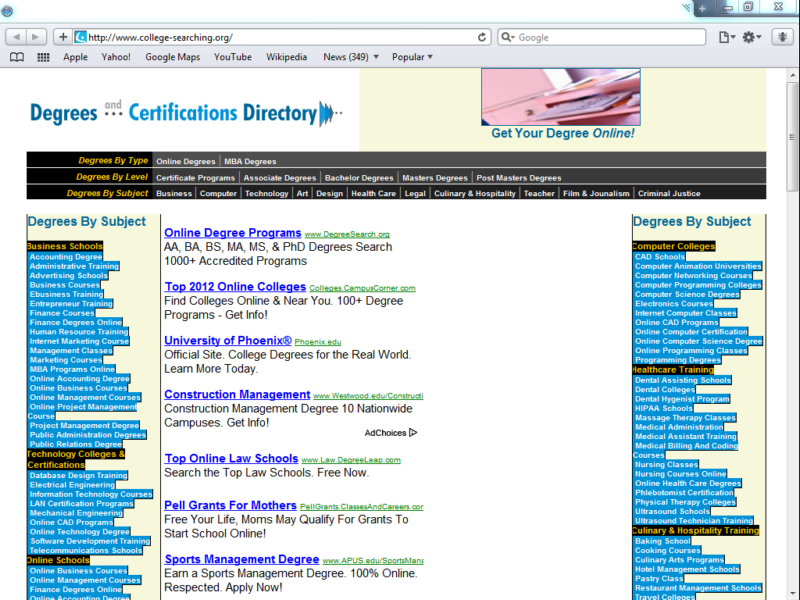
Task: Open Pell Grants For Mothers link
Action: (230, 506)
